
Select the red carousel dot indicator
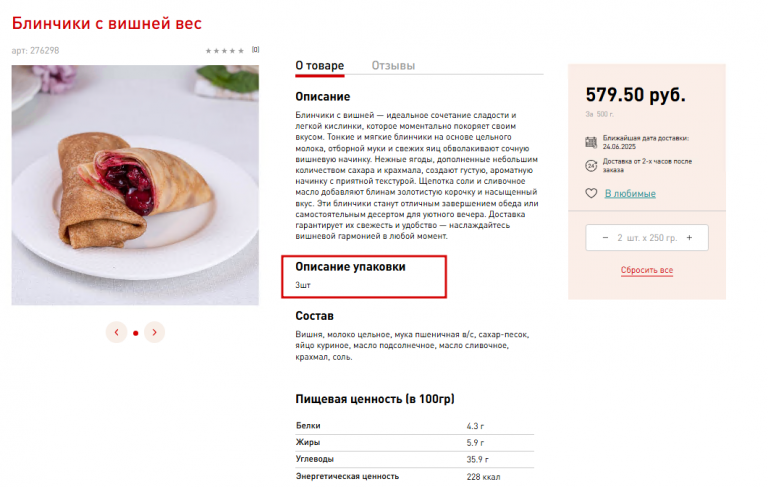[x=136, y=333]
